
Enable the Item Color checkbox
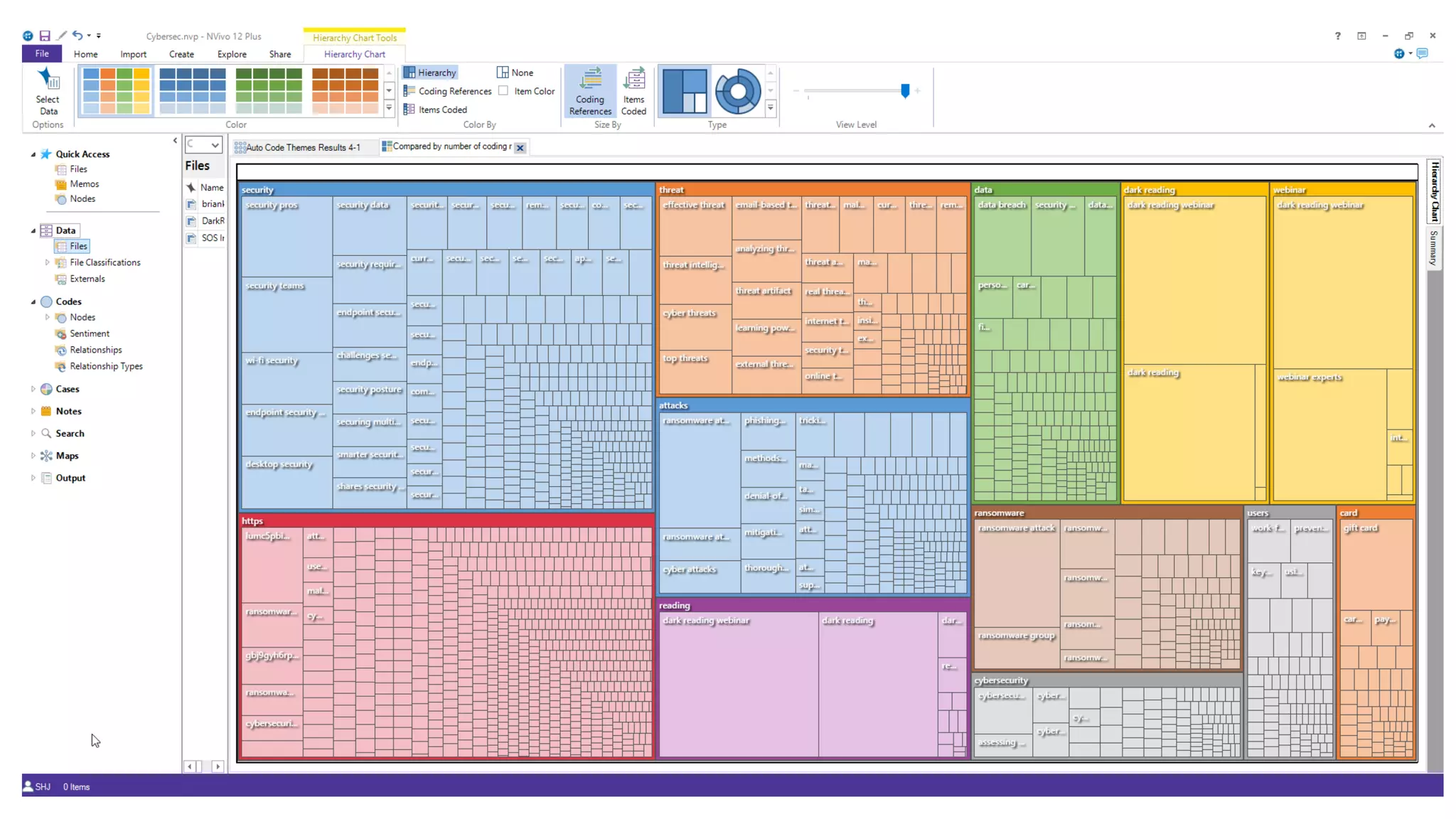point(503,91)
